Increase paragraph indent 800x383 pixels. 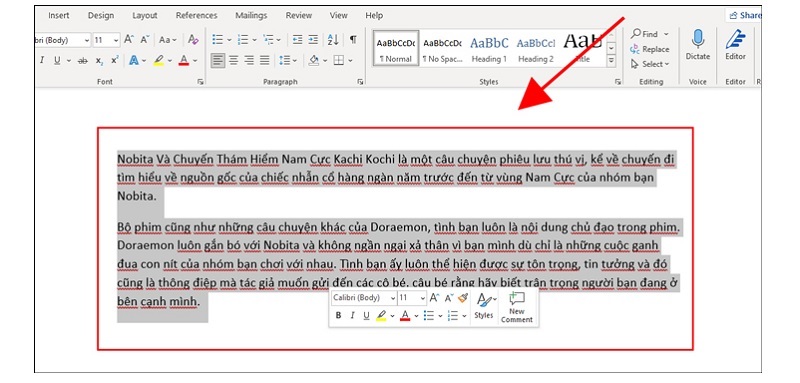pos(313,39)
